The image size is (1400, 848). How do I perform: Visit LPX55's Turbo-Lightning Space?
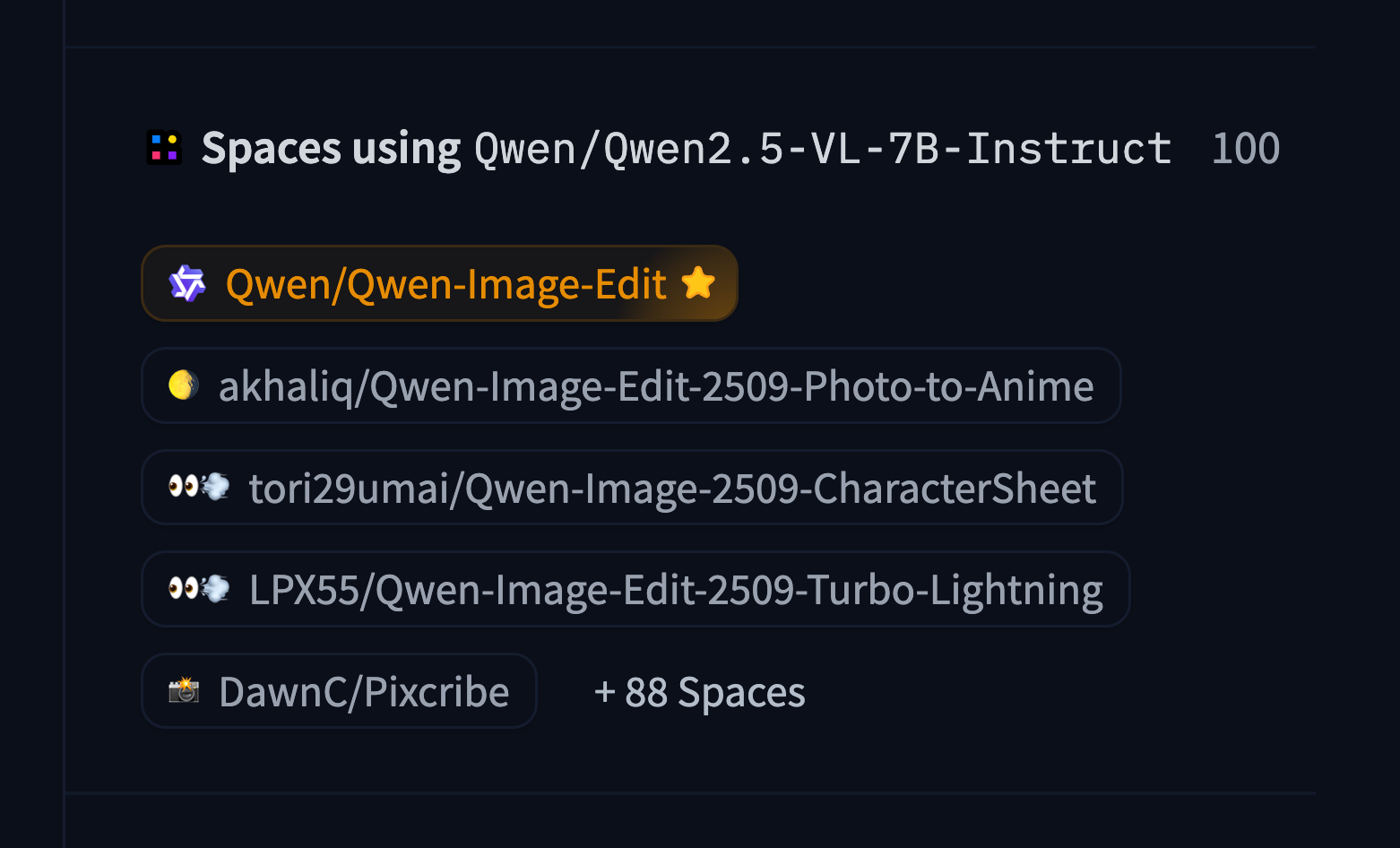tap(676, 590)
